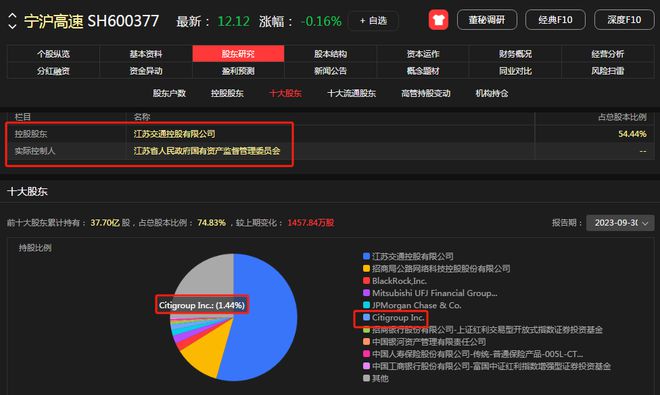Add stock via the + 自选 button

(x=373, y=21)
